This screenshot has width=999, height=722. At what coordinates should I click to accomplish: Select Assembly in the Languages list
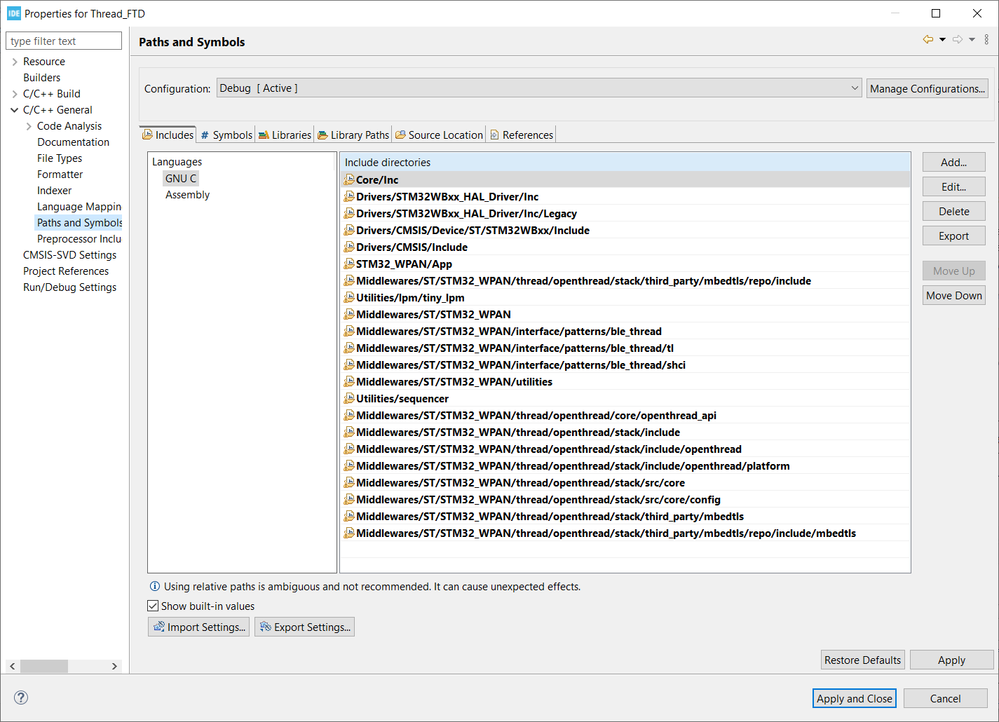pyautogui.click(x=188, y=195)
